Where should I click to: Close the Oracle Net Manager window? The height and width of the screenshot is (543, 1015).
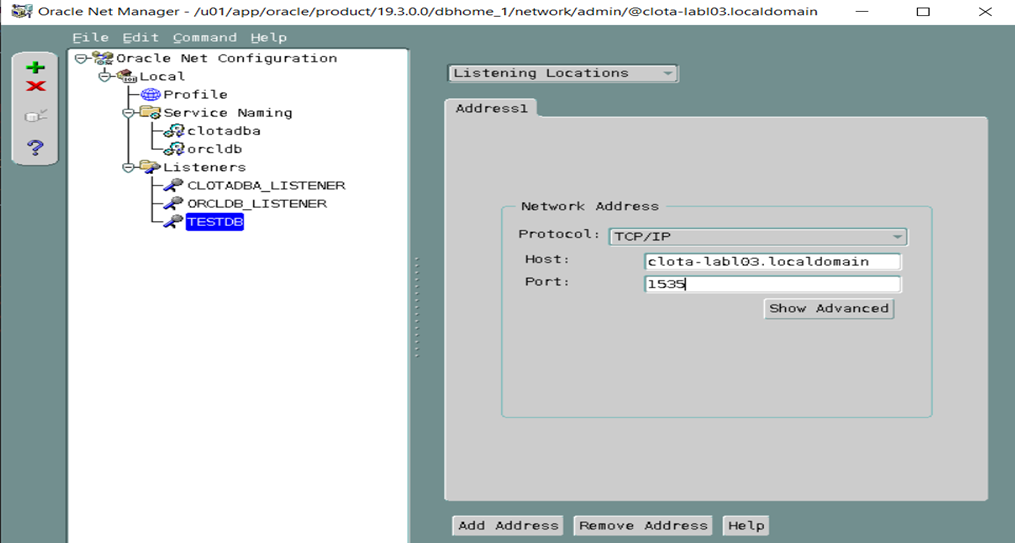pos(985,12)
